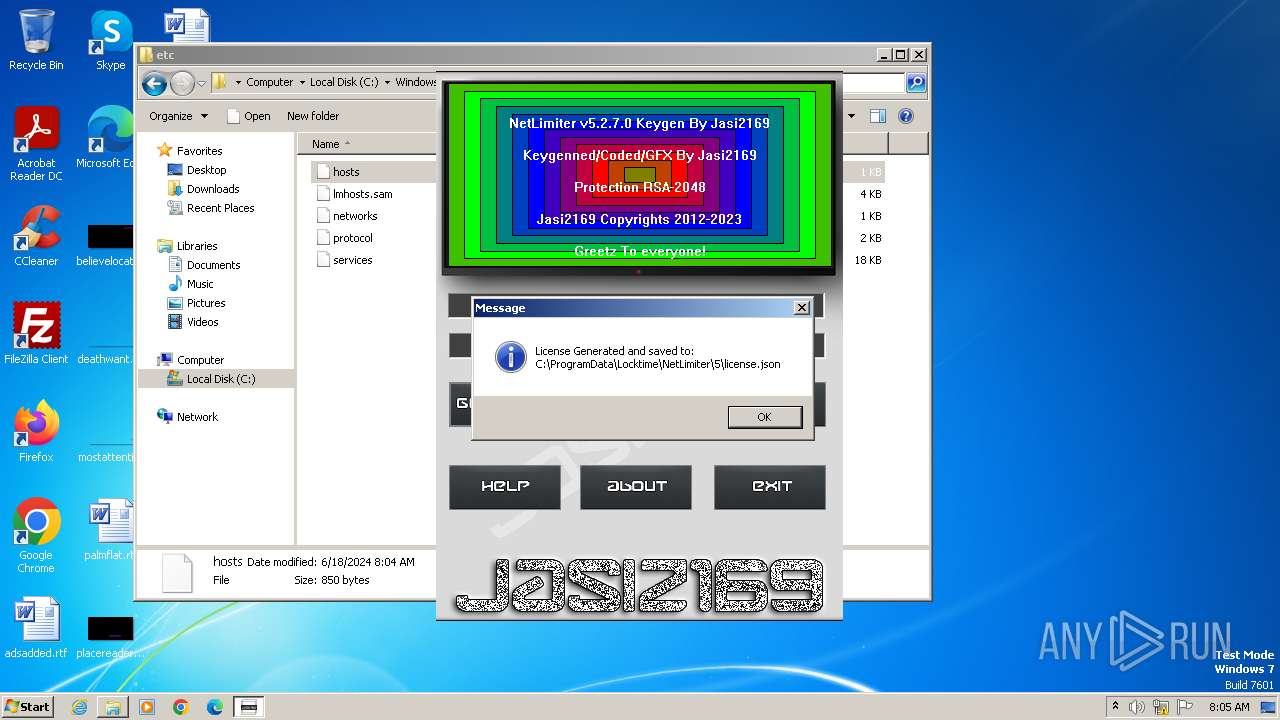Click the keygen ABOUT button

pyautogui.click(x=636, y=487)
